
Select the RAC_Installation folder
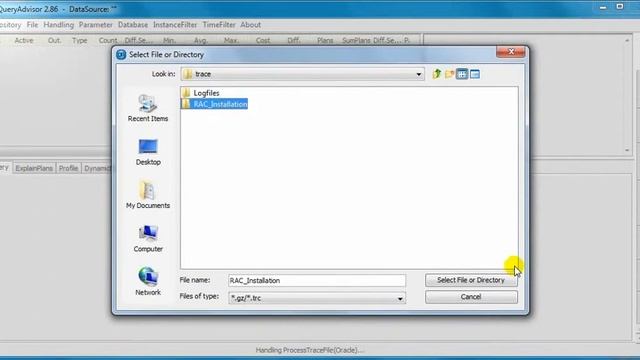click(x=215, y=104)
